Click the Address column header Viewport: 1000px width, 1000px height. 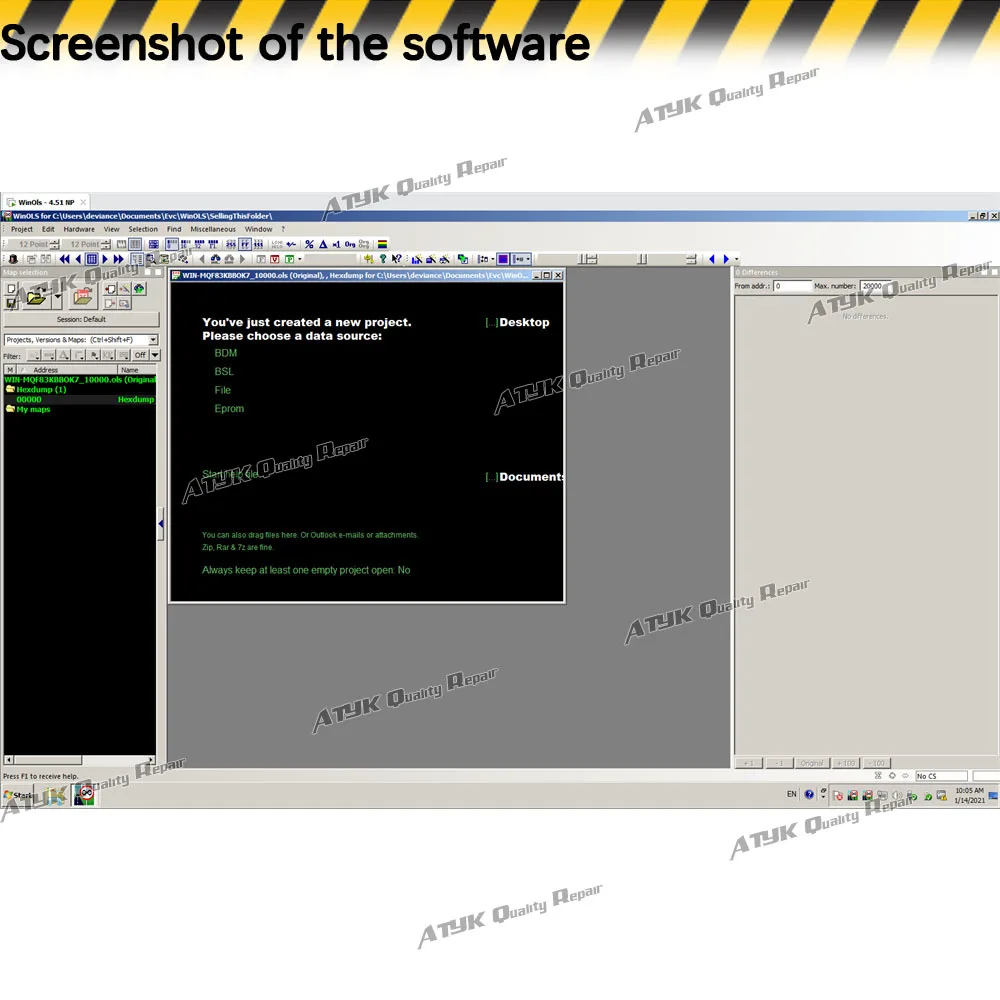[x=67, y=370]
